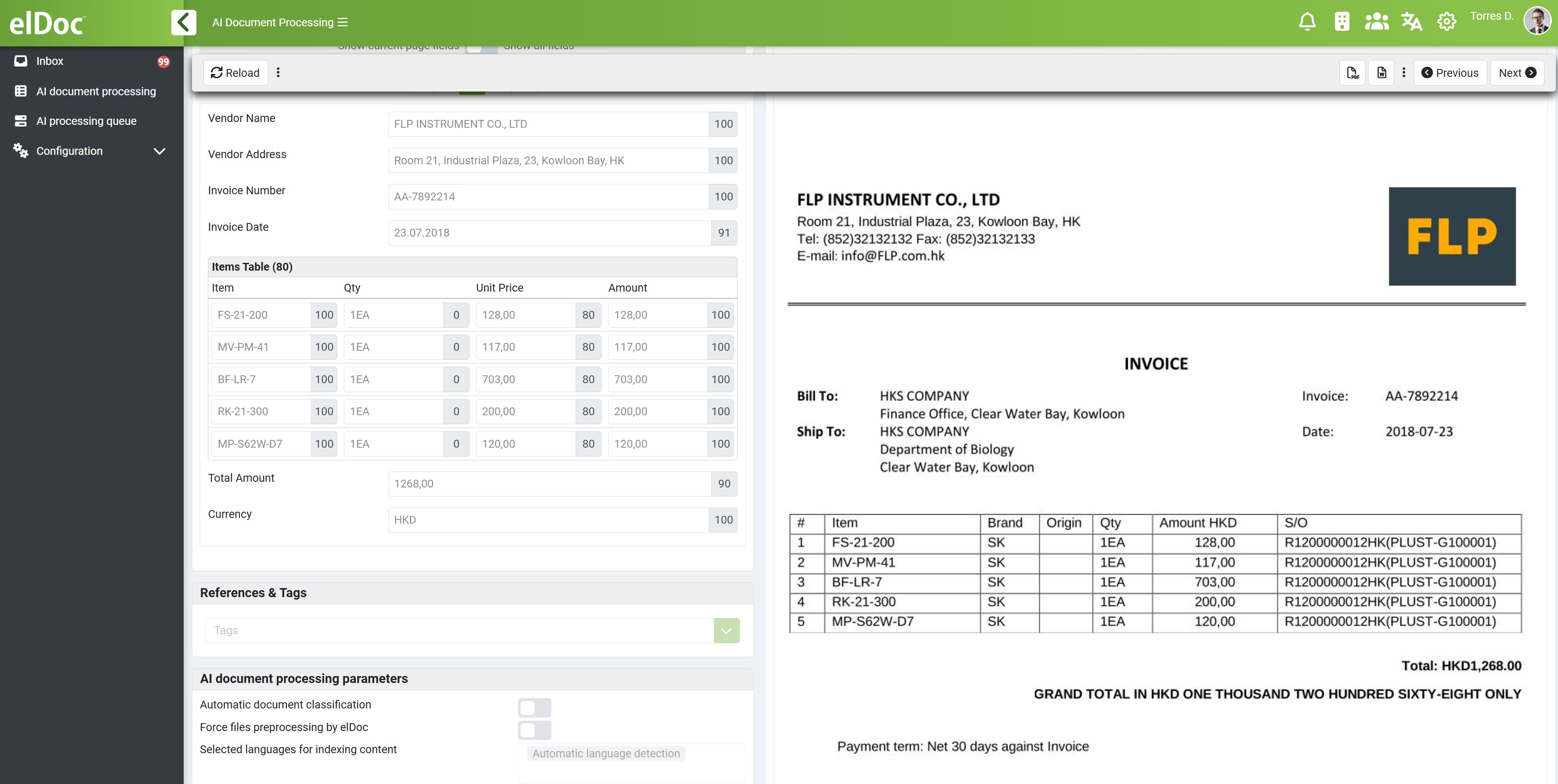Click the back arrow next to AI Document Processing
The height and width of the screenshot is (784, 1558).
pos(184,22)
